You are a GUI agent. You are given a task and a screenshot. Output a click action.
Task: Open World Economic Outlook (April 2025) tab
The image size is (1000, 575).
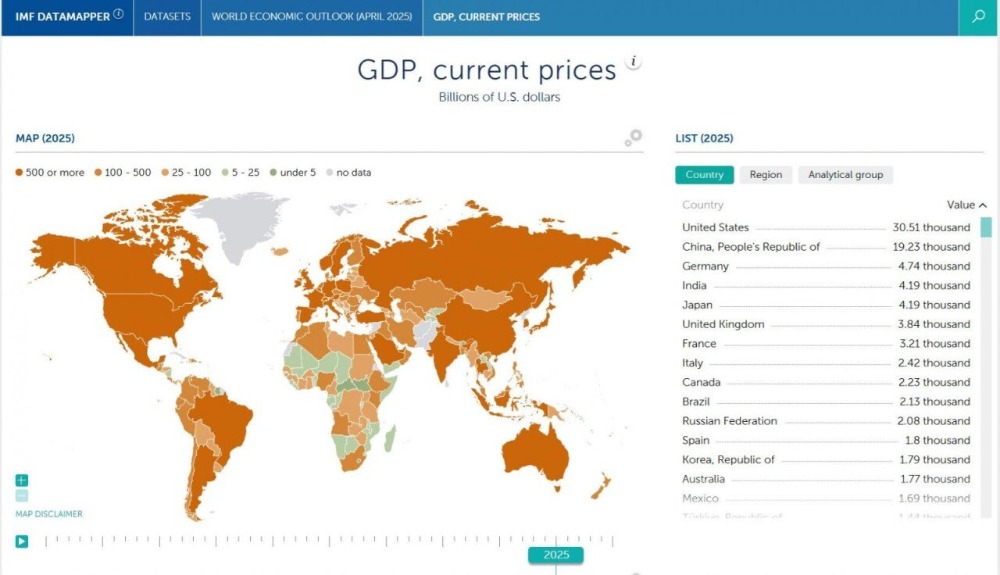point(311,17)
